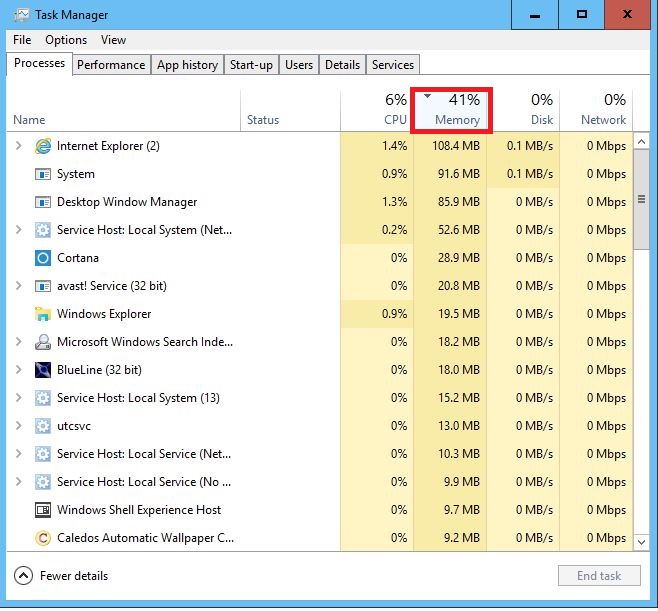Click the Windows Explorer folder icon

click(x=43, y=314)
